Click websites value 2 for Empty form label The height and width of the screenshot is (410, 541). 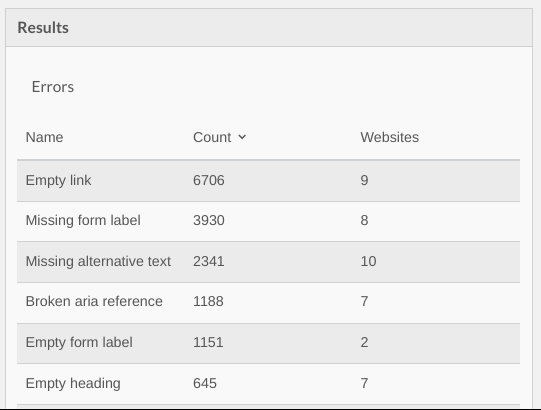tap(364, 342)
